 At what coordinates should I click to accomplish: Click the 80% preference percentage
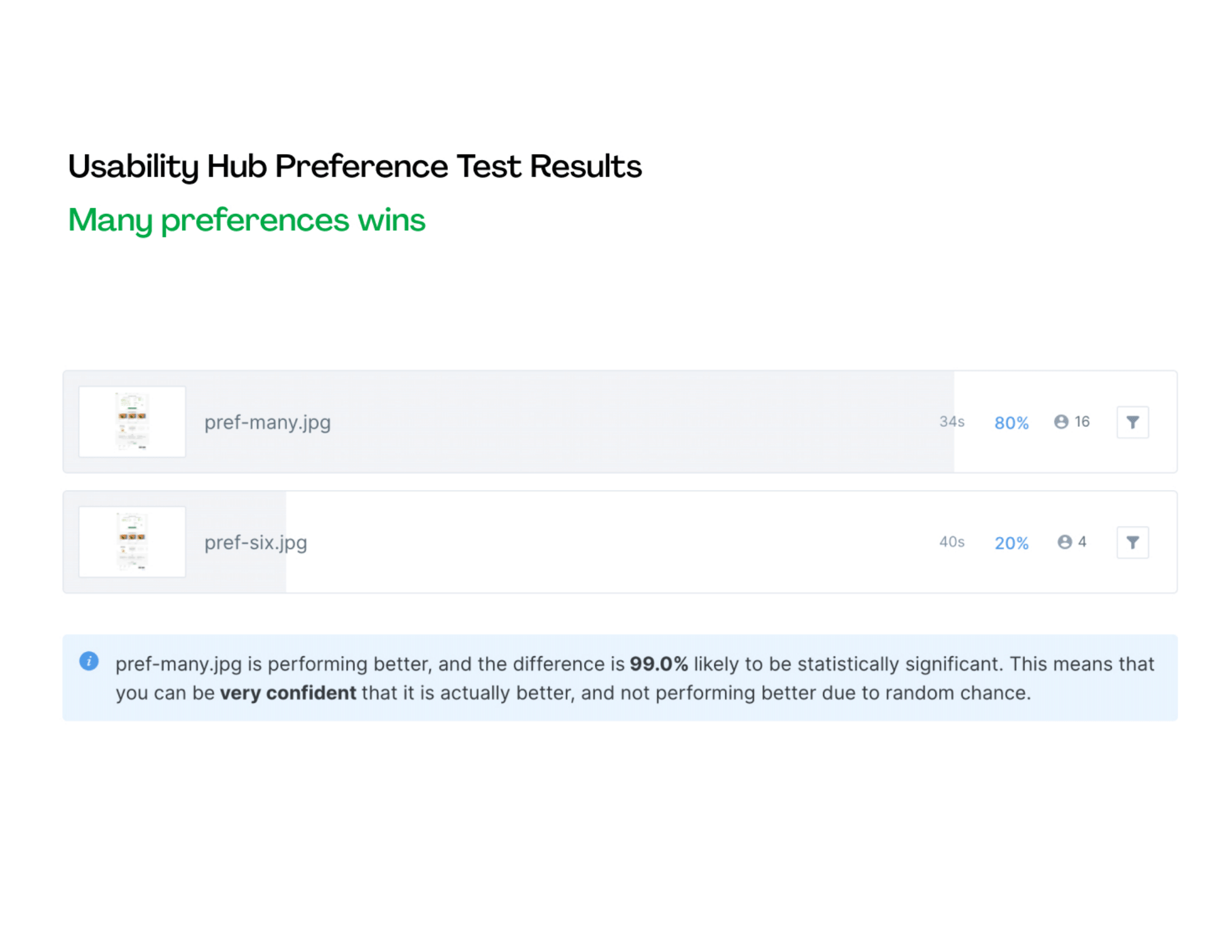pyautogui.click(x=1011, y=422)
